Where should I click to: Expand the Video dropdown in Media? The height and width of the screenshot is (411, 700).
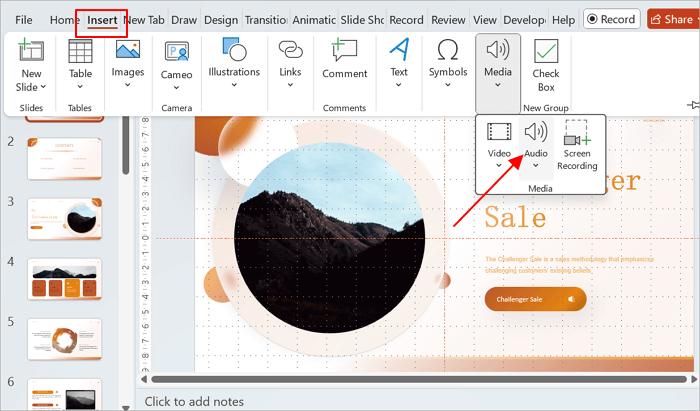click(499, 164)
